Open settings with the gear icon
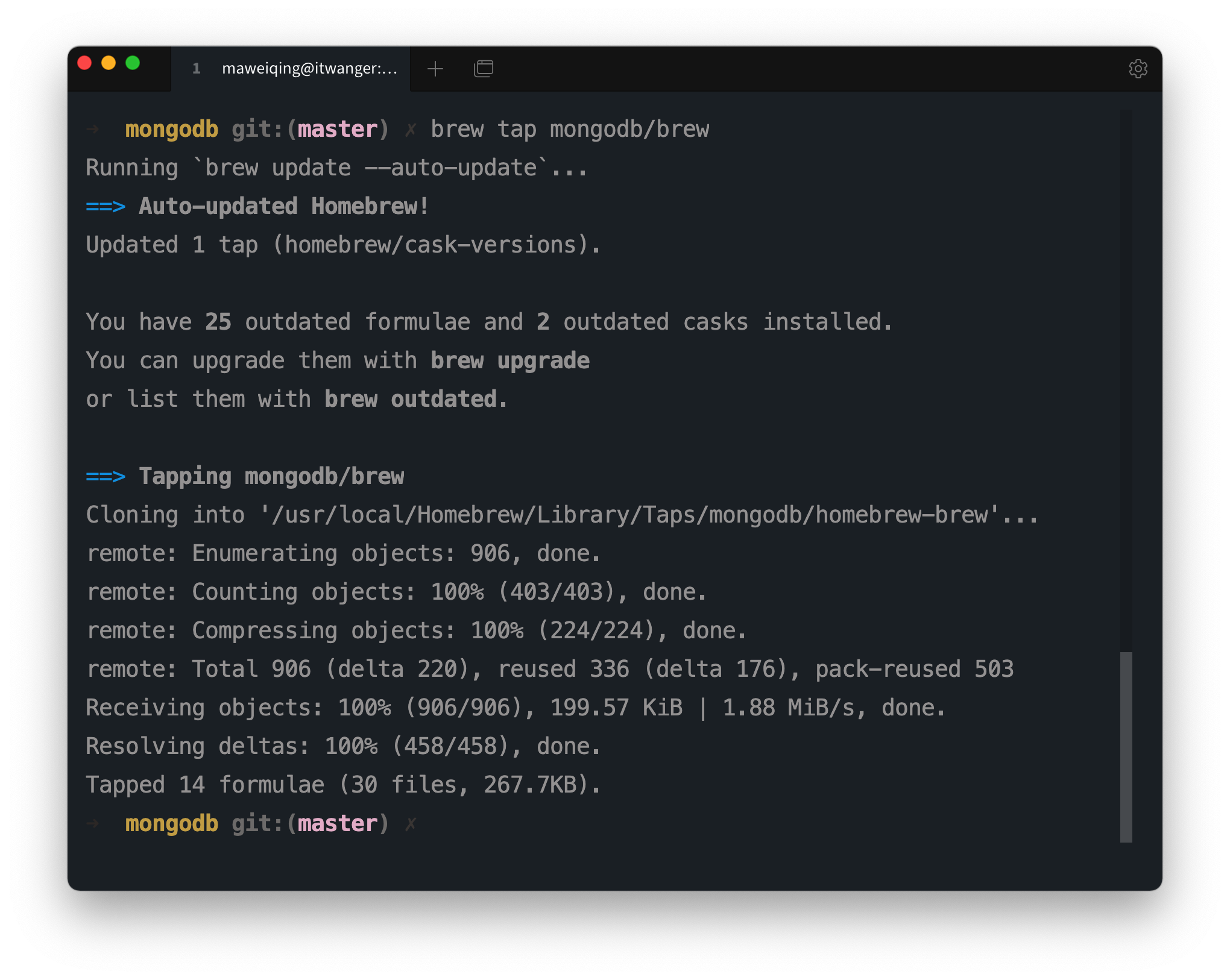1230x980 pixels. [1137, 69]
